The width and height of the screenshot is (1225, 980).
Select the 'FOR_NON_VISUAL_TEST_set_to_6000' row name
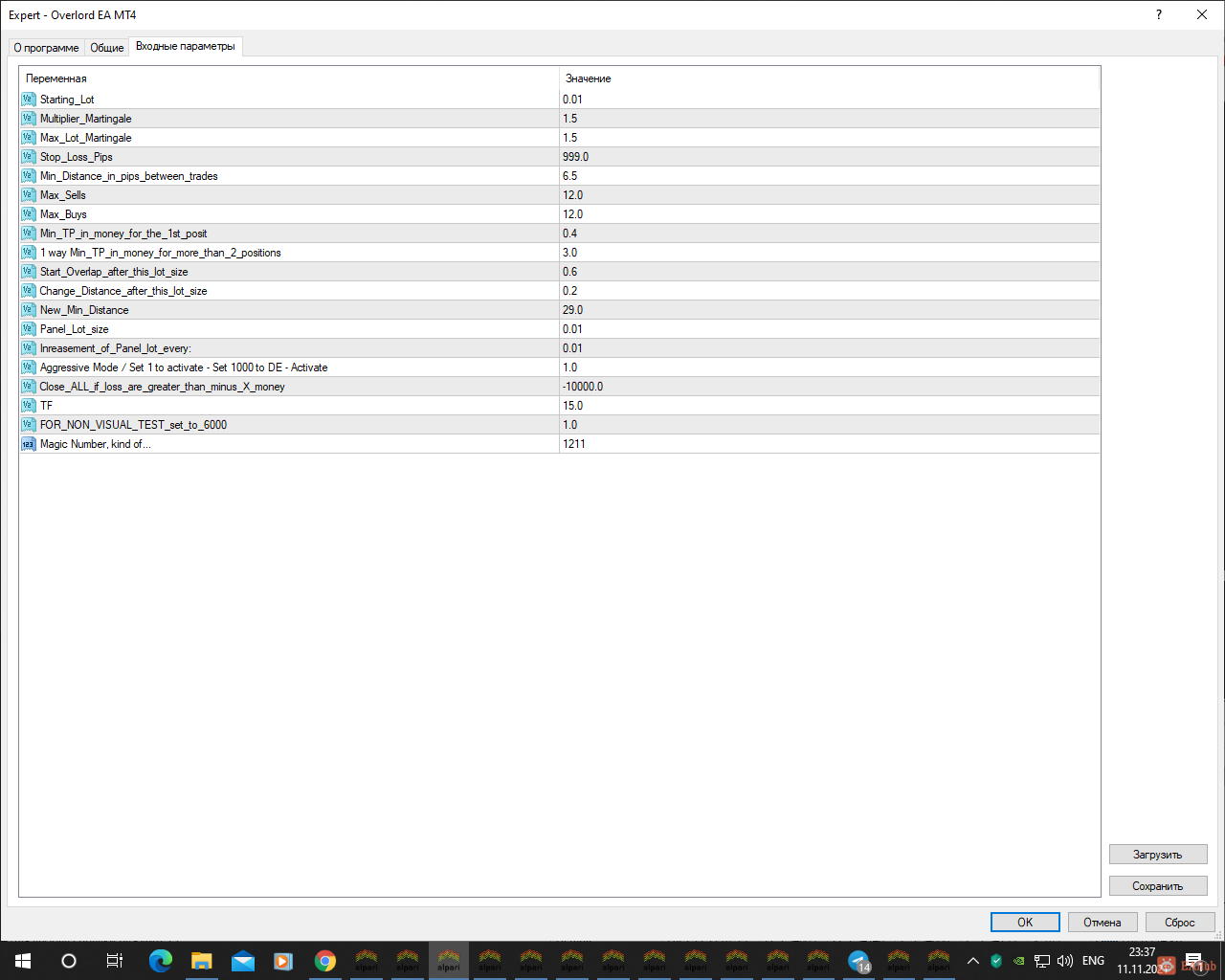point(134,425)
